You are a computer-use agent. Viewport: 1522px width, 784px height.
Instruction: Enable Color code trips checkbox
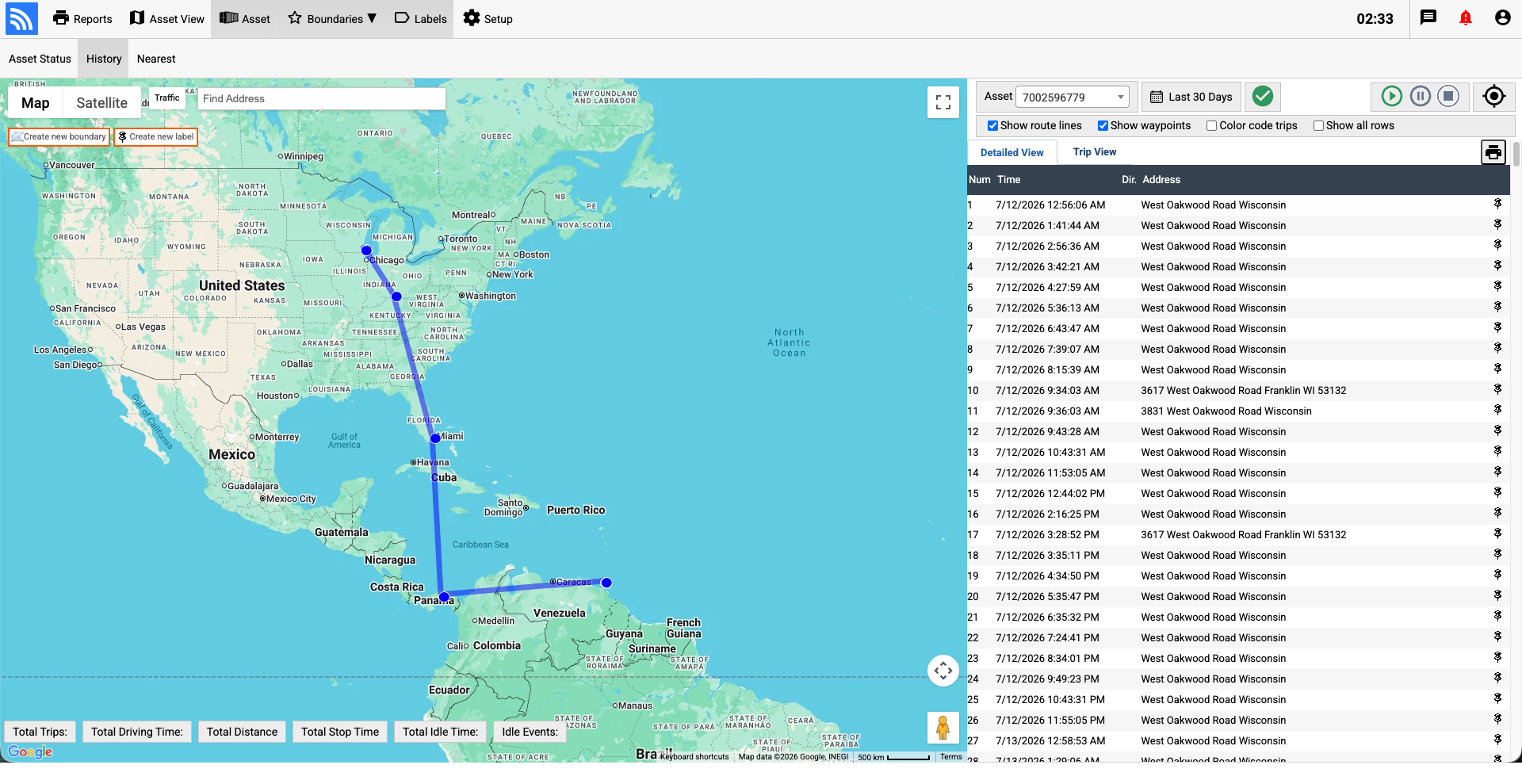tap(1211, 125)
